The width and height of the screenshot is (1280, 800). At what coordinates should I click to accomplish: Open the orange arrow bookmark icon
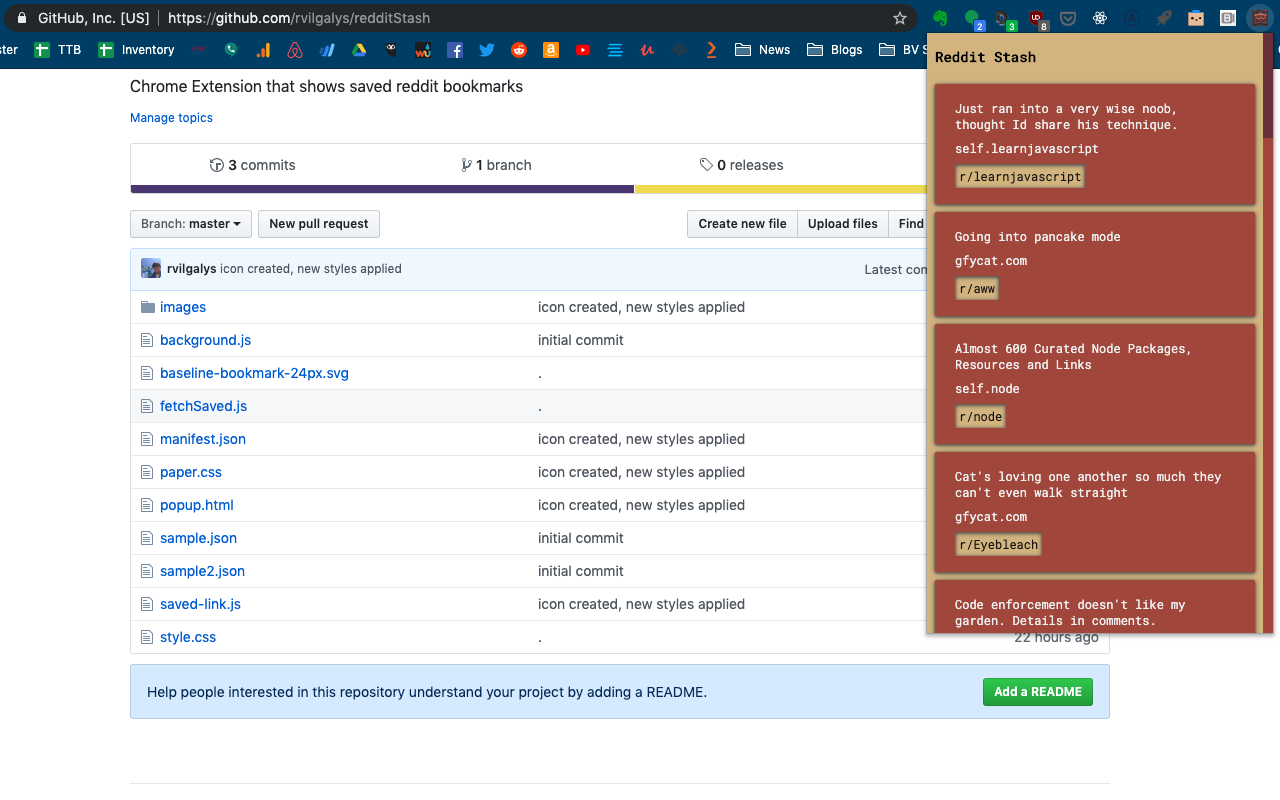(x=711, y=50)
